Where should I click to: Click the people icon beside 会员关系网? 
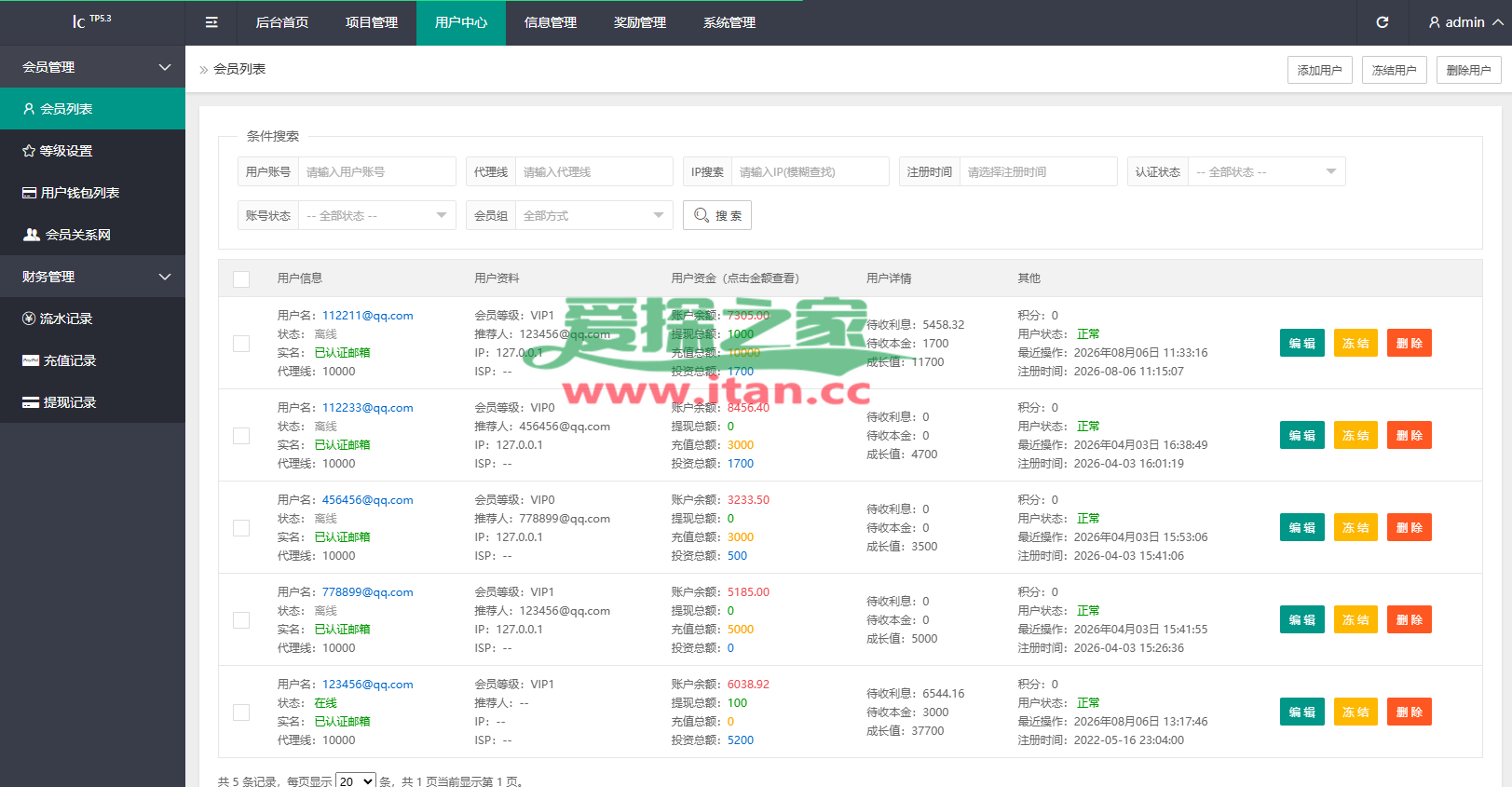tap(32, 235)
